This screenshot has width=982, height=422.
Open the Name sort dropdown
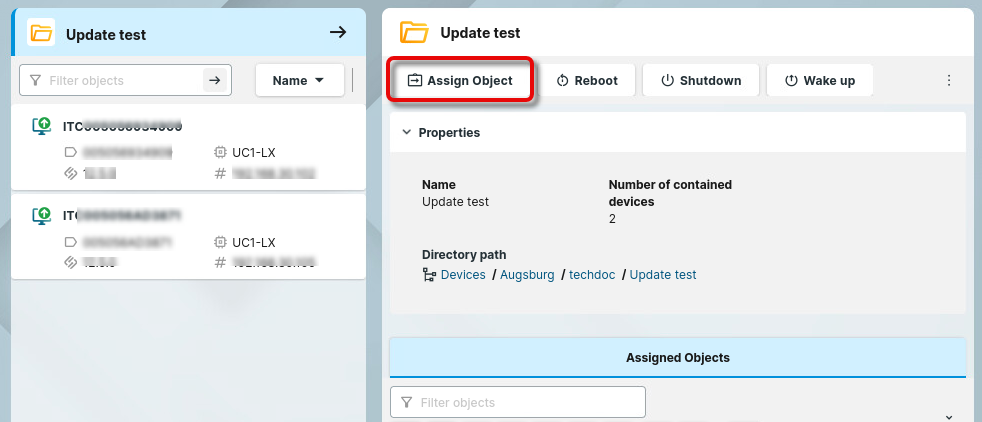click(299, 81)
